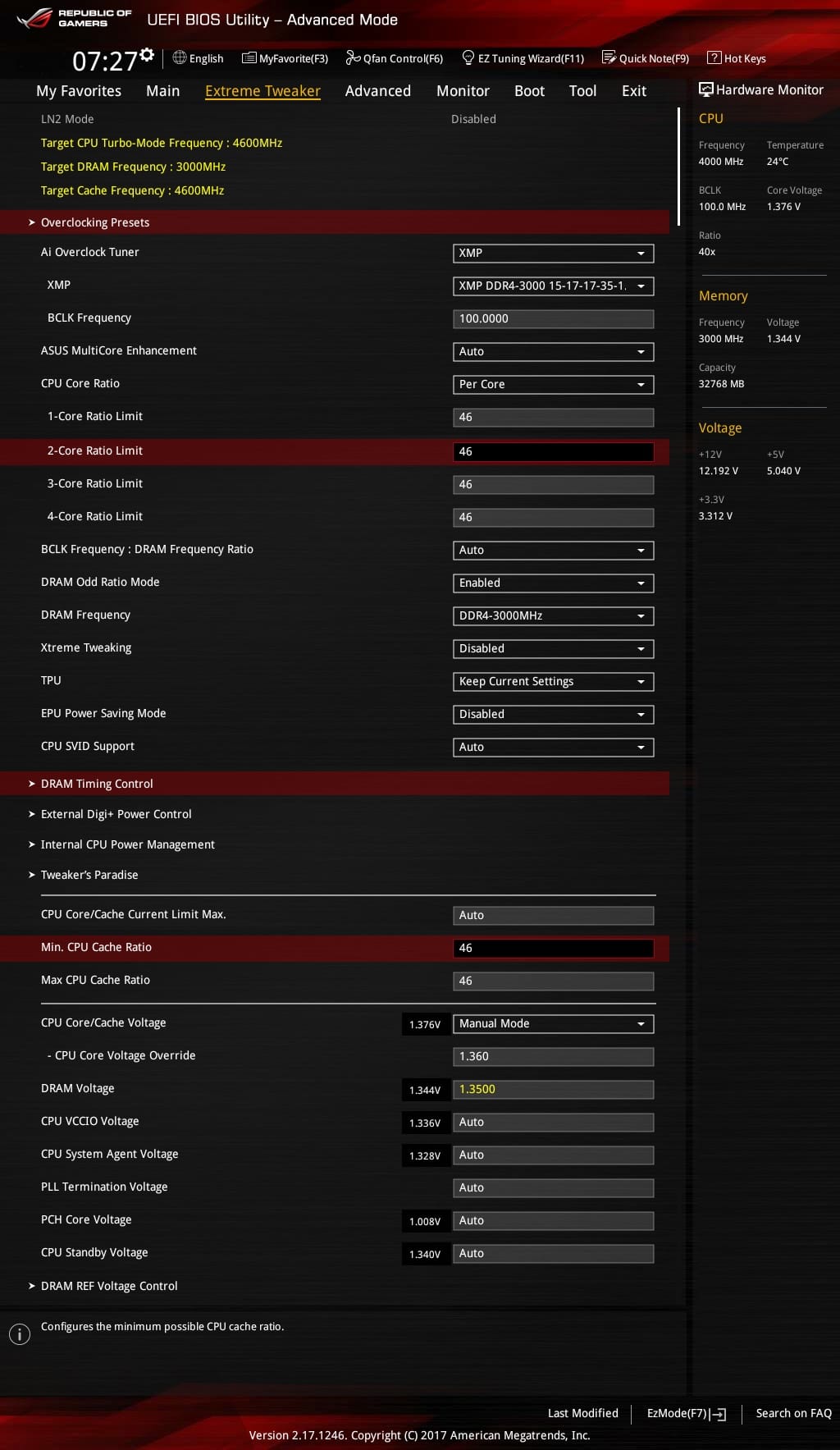Screen dimensions: 840x1450
Task: Open CPU SVID Support dropdown
Action: (554, 747)
